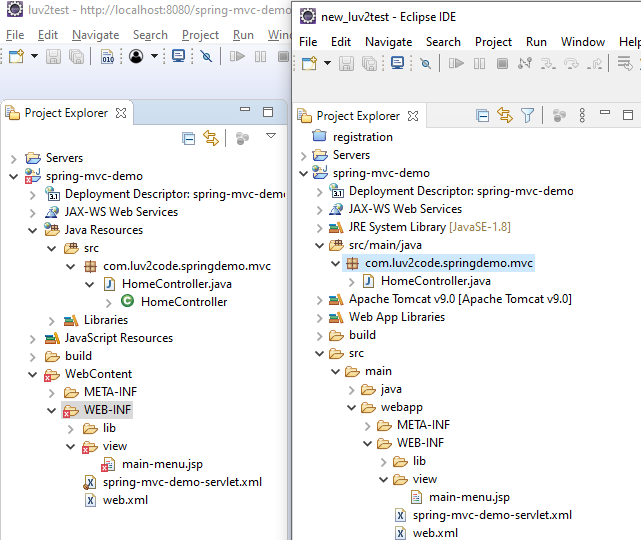Select spring-mvc-demo-servlet.xml in left explorer
The width and height of the screenshot is (641, 540).
(182, 482)
